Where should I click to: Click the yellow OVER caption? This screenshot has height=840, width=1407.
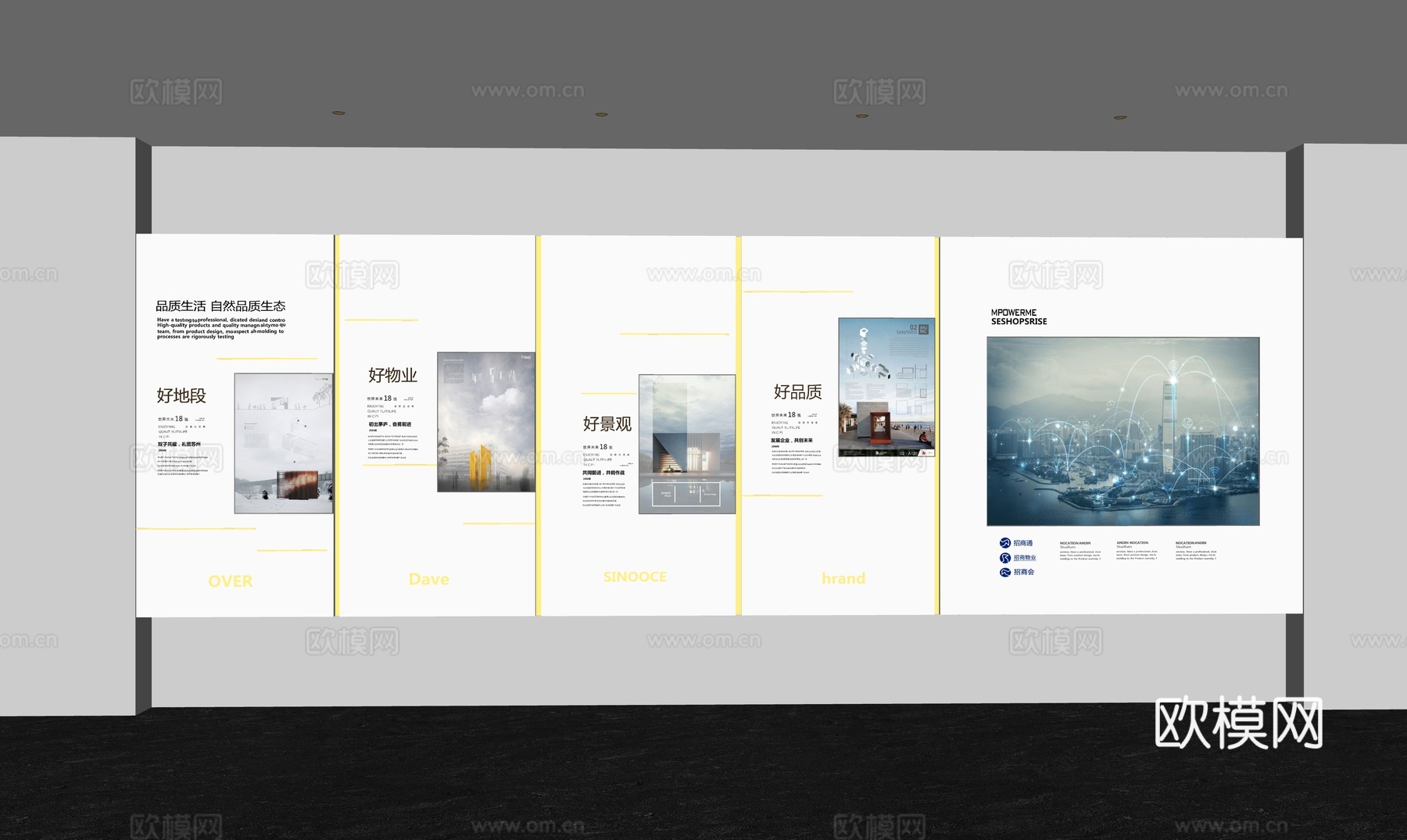(x=231, y=581)
